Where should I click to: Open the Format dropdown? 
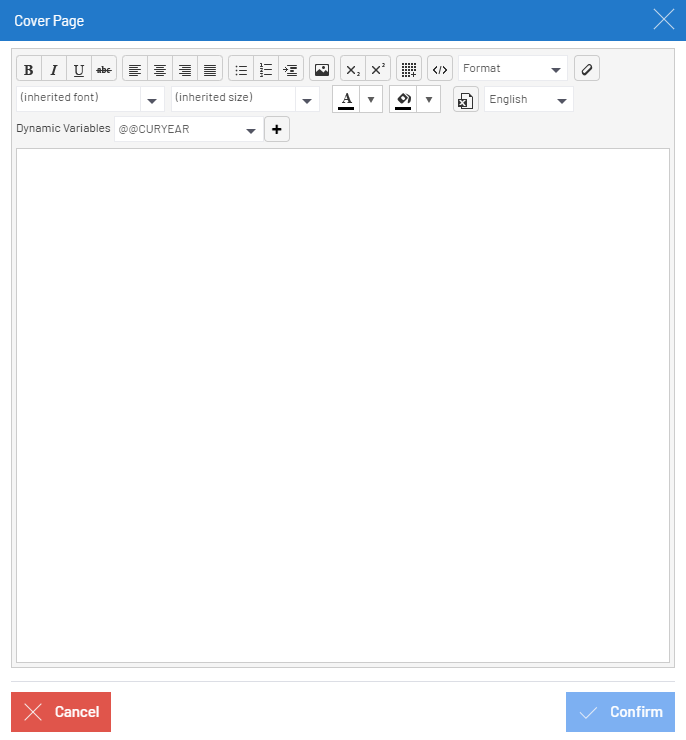coord(512,69)
